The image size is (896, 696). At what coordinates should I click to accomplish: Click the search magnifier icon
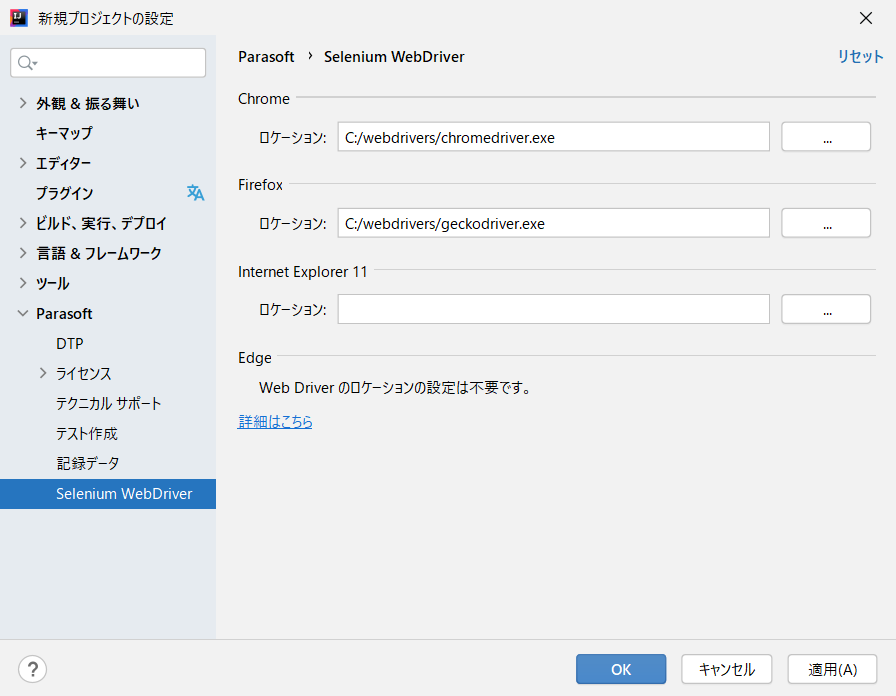coord(26,63)
